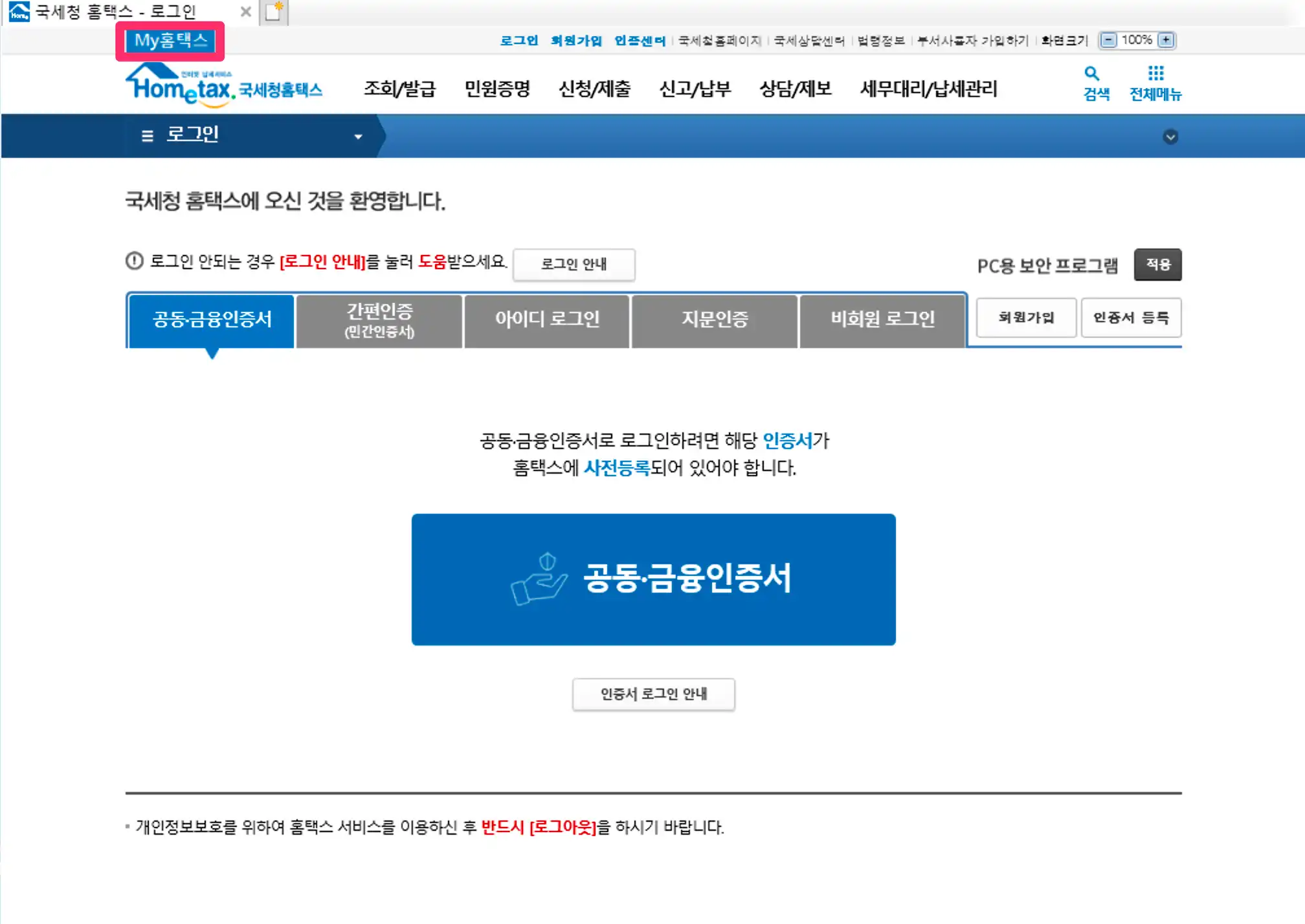
Task: Select the 비회원 로그인 tab
Action: [882, 320]
